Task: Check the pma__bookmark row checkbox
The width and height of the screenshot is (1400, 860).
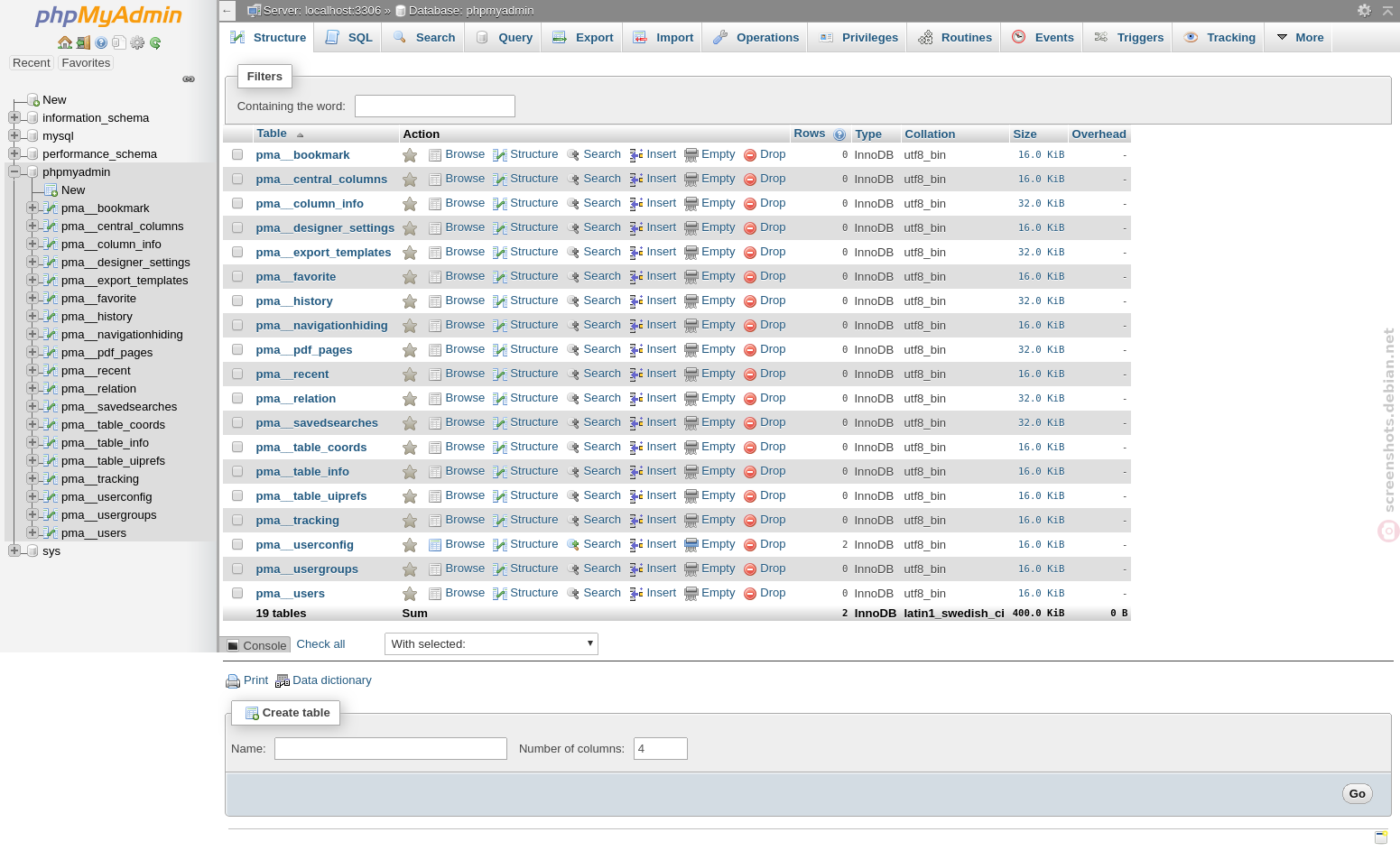Action: click(x=237, y=154)
